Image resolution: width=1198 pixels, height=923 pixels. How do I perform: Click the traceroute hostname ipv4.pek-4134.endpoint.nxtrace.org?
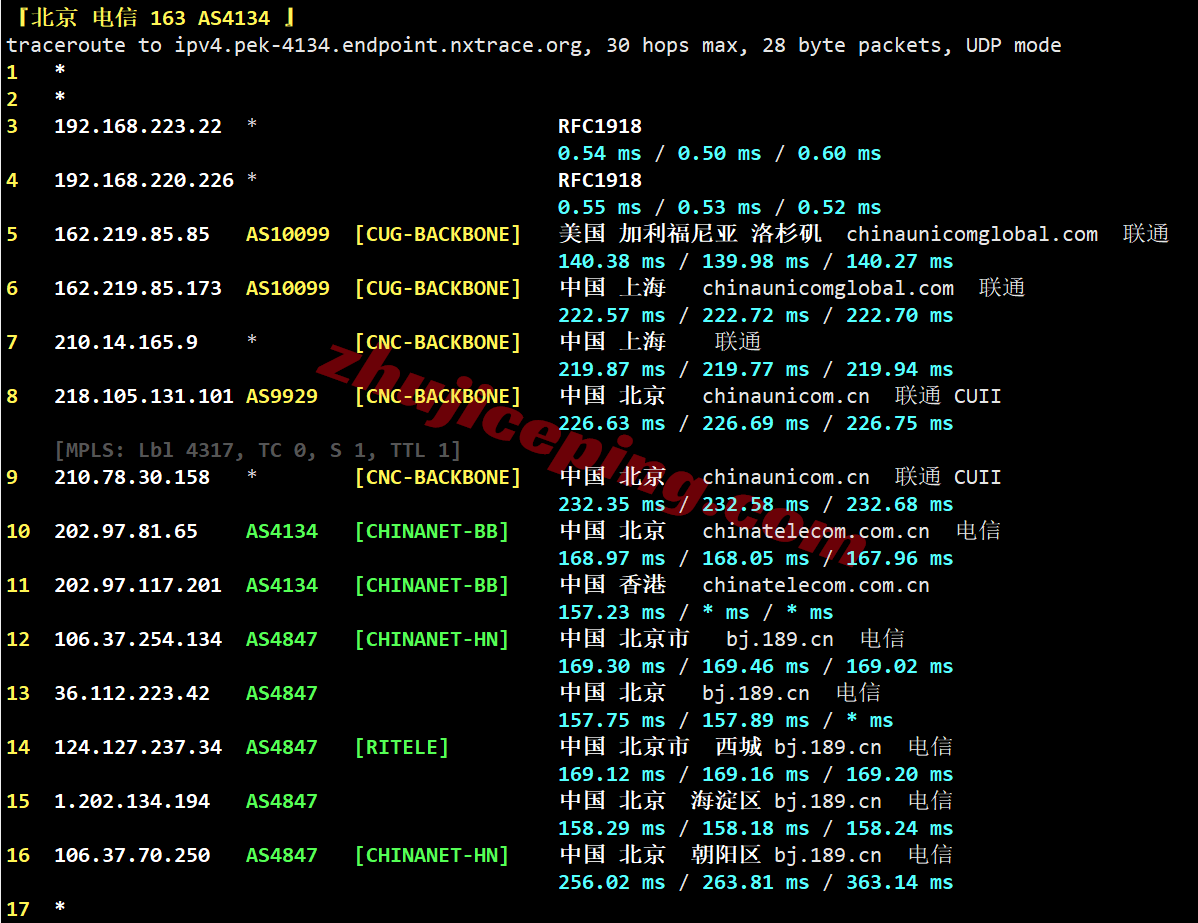coord(378,46)
